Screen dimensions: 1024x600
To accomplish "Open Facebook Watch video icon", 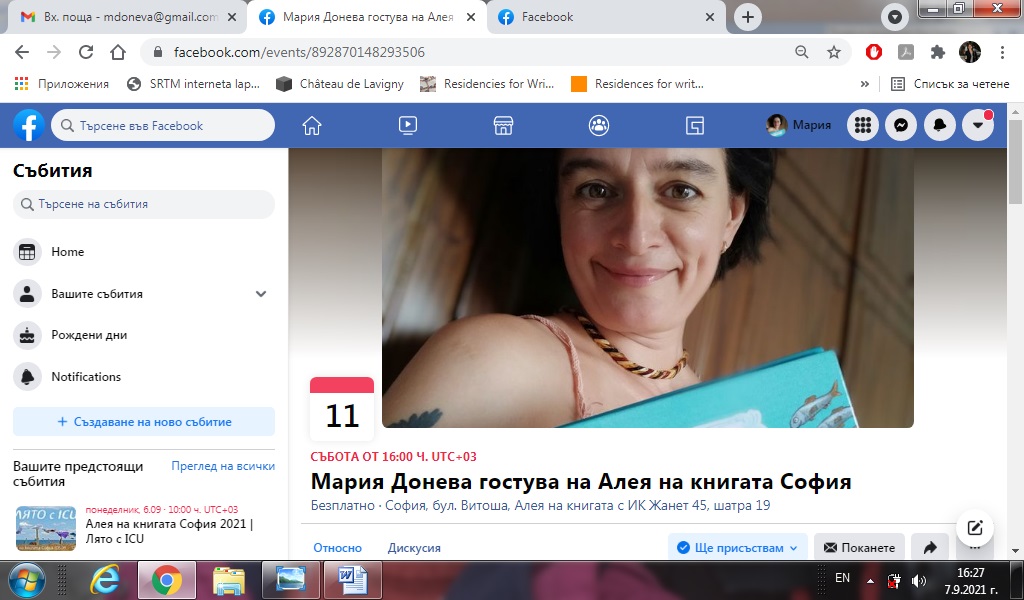I will tap(408, 125).
